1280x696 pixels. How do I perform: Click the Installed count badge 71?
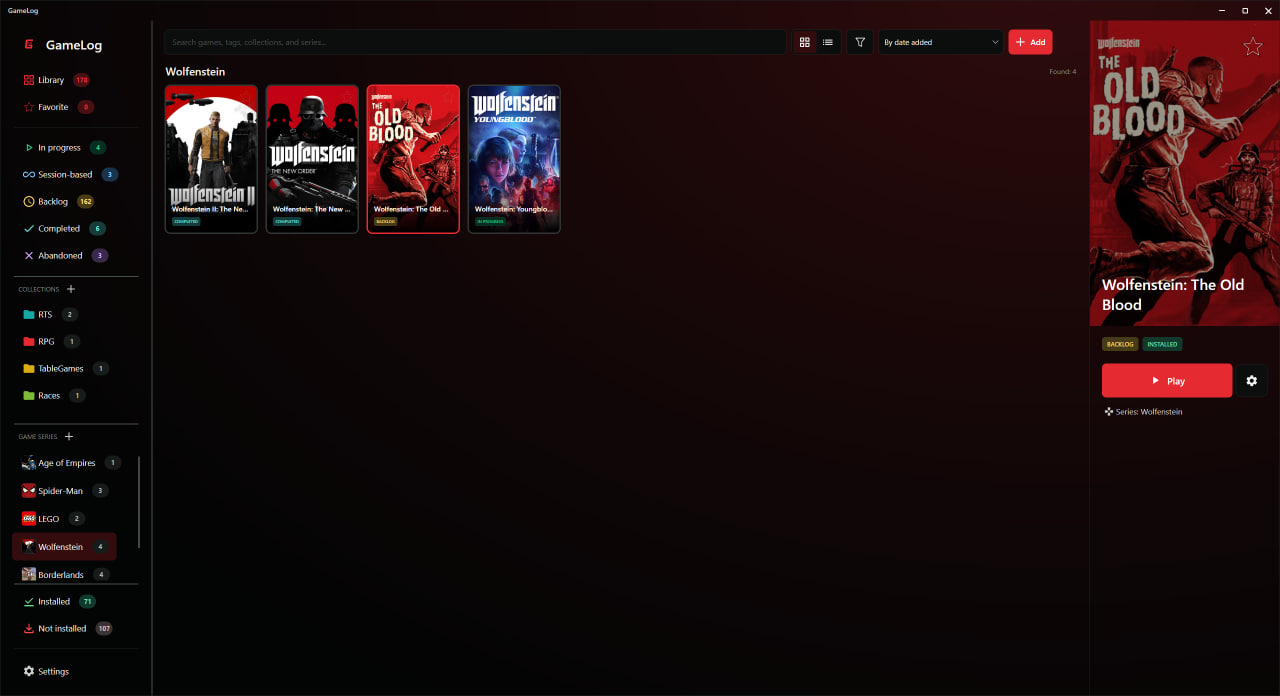click(87, 601)
